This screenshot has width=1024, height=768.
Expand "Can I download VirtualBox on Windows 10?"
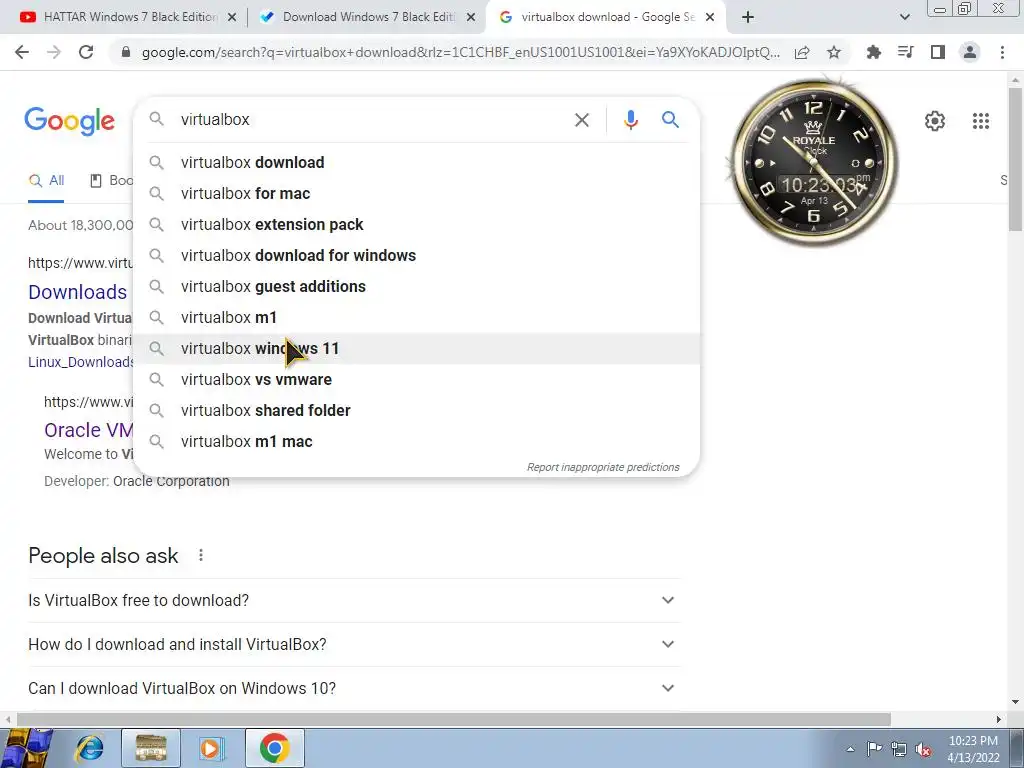(354, 688)
